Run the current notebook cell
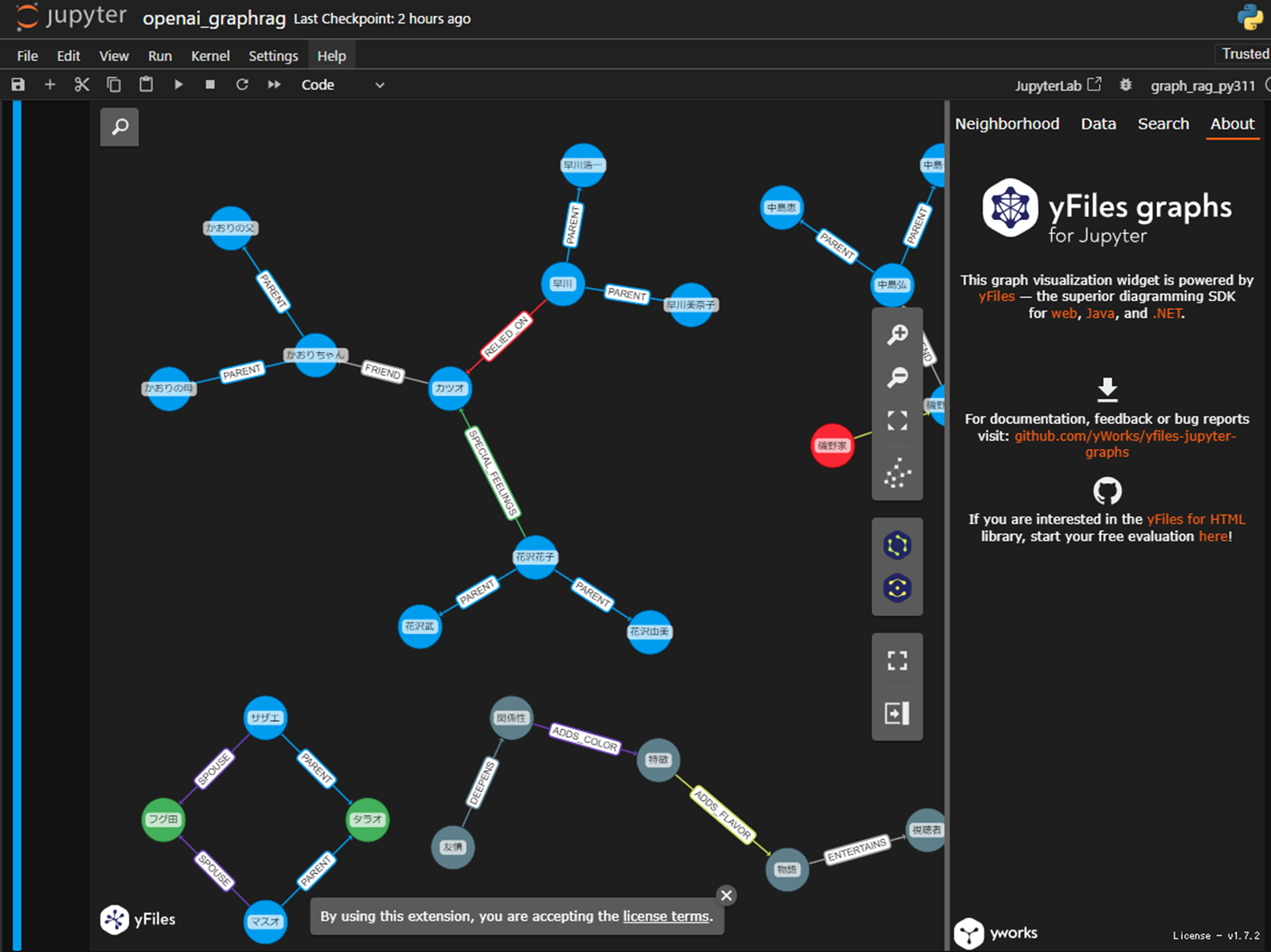 point(178,85)
